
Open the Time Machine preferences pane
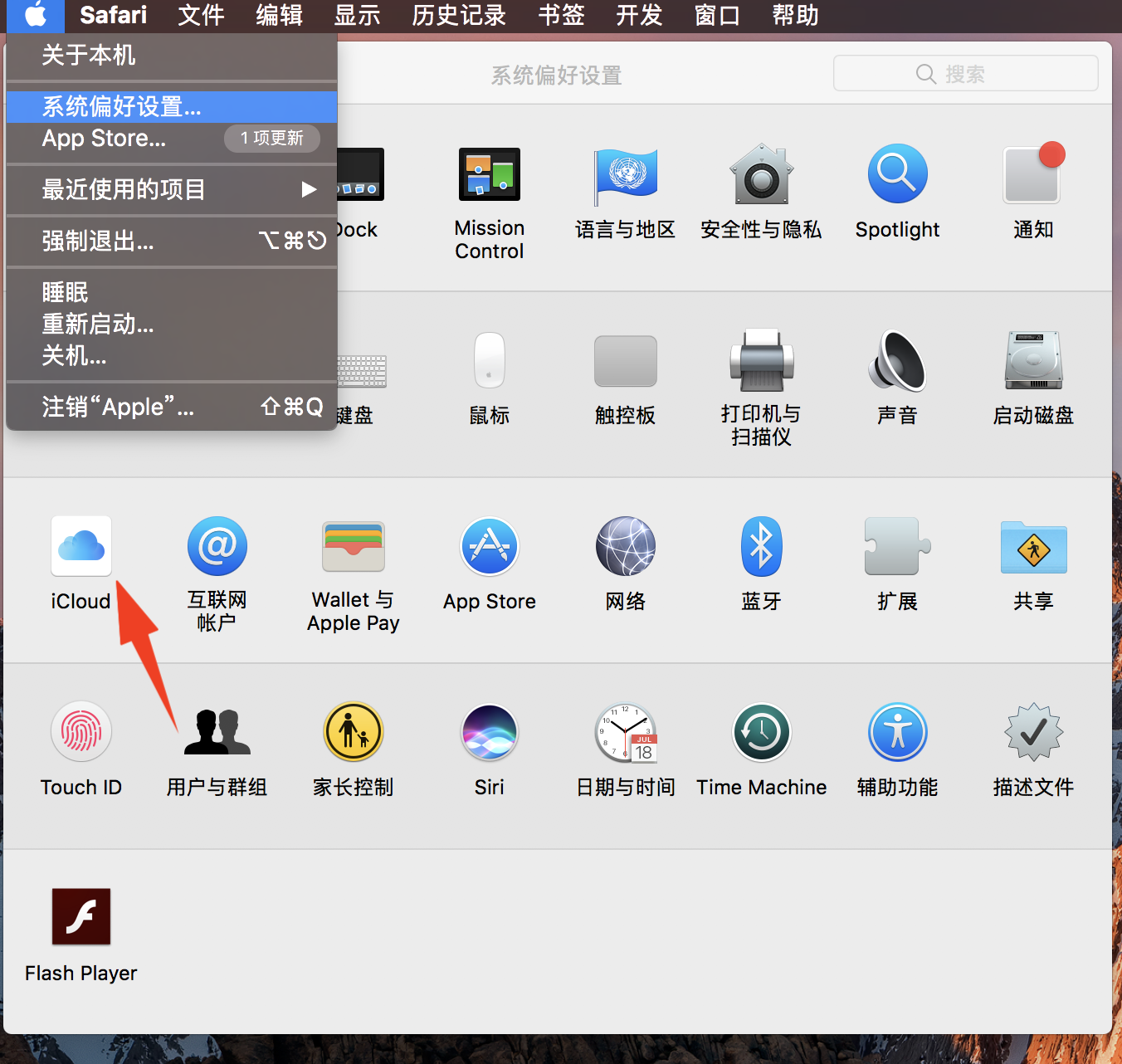[x=761, y=732]
